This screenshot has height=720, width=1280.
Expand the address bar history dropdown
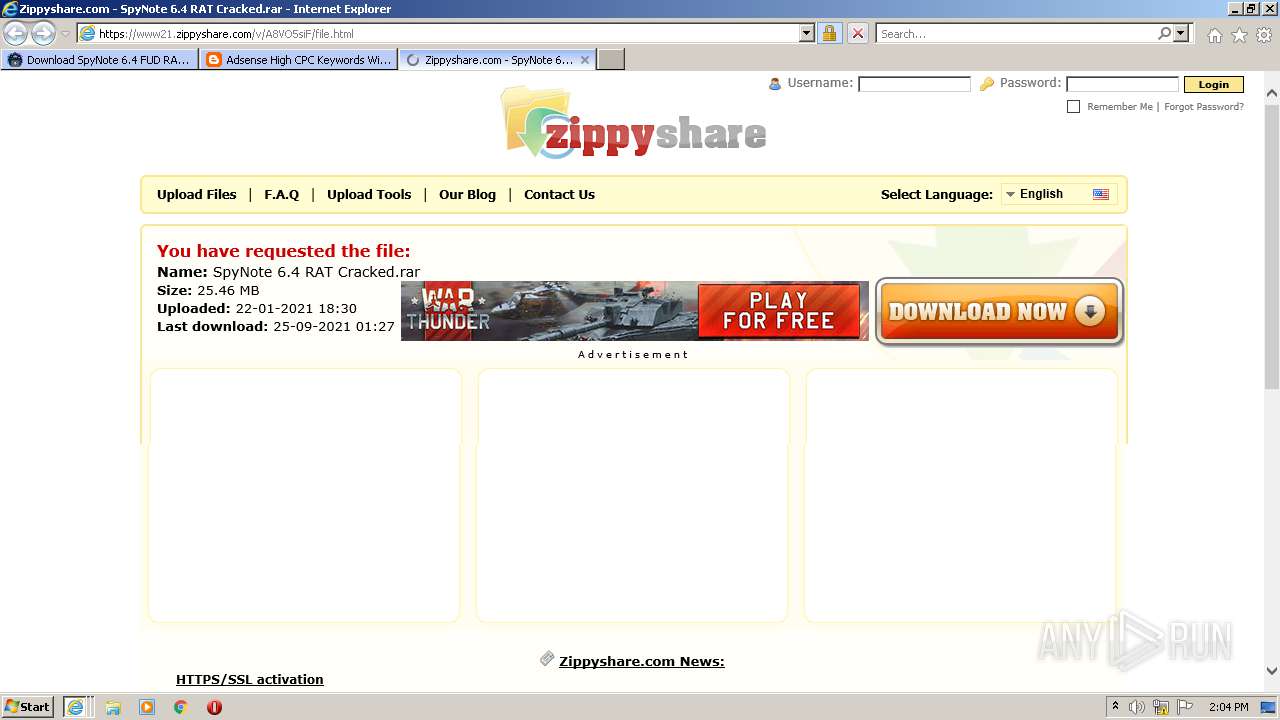point(807,33)
